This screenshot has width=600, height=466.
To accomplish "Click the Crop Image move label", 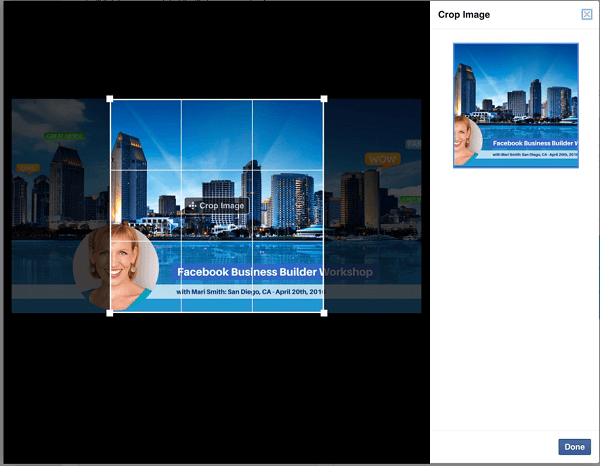I will [x=217, y=206].
